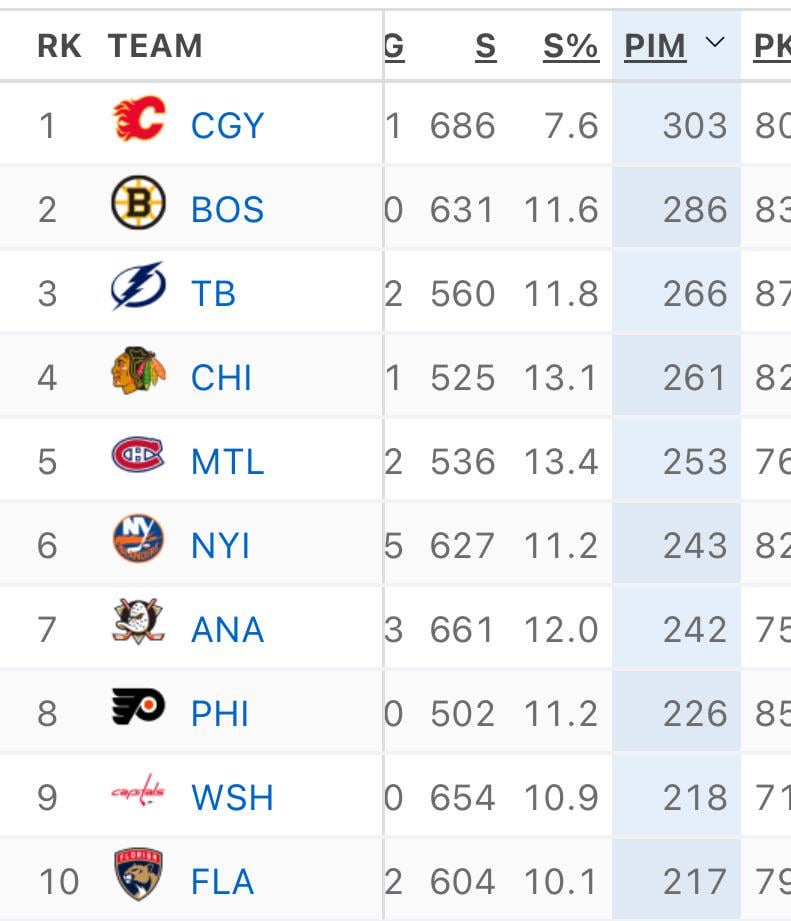The height and width of the screenshot is (921, 791).
Task: Click the G column header
Action: [394, 45]
